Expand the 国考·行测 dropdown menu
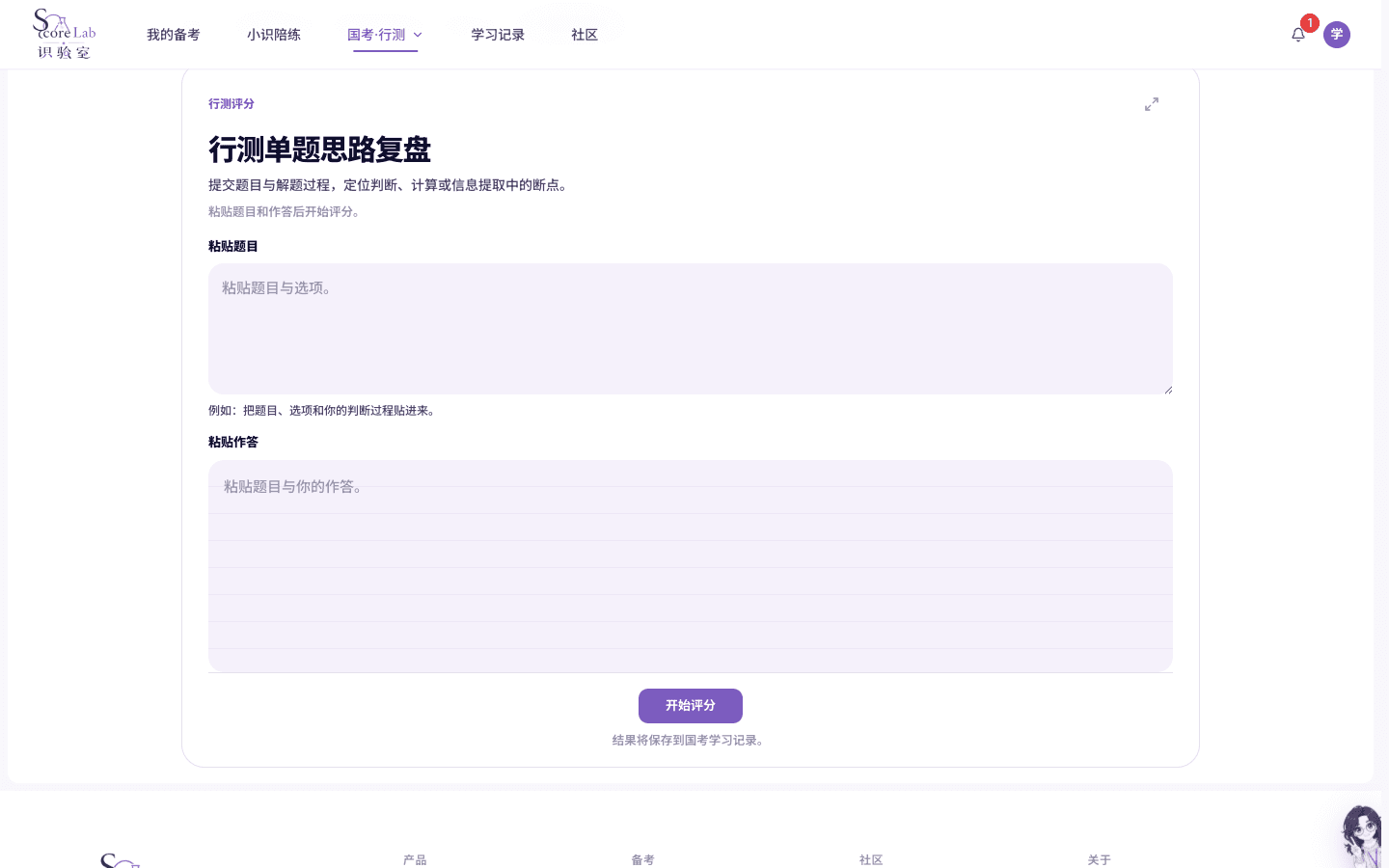Image resolution: width=1389 pixels, height=868 pixels. [385, 35]
